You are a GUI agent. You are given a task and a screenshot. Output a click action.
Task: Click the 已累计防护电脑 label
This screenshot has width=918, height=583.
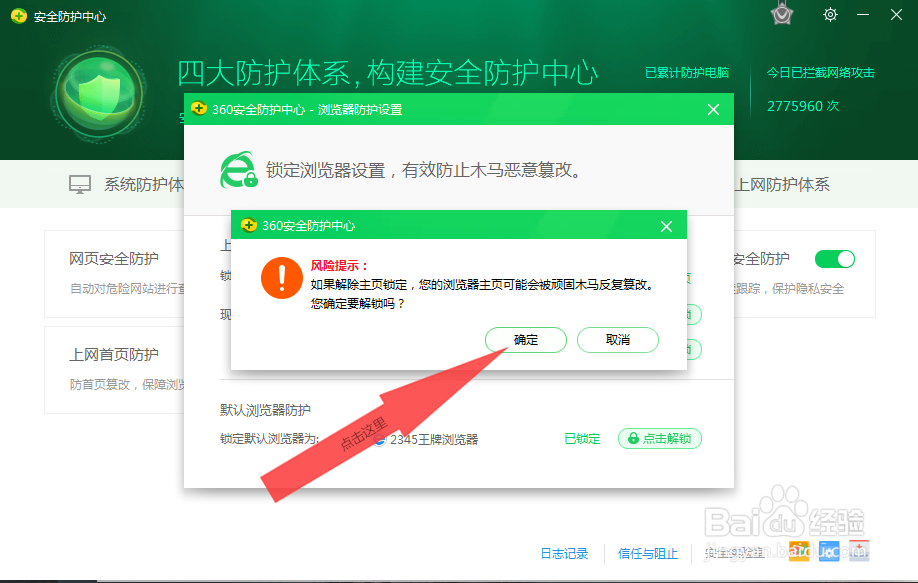(x=687, y=73)
